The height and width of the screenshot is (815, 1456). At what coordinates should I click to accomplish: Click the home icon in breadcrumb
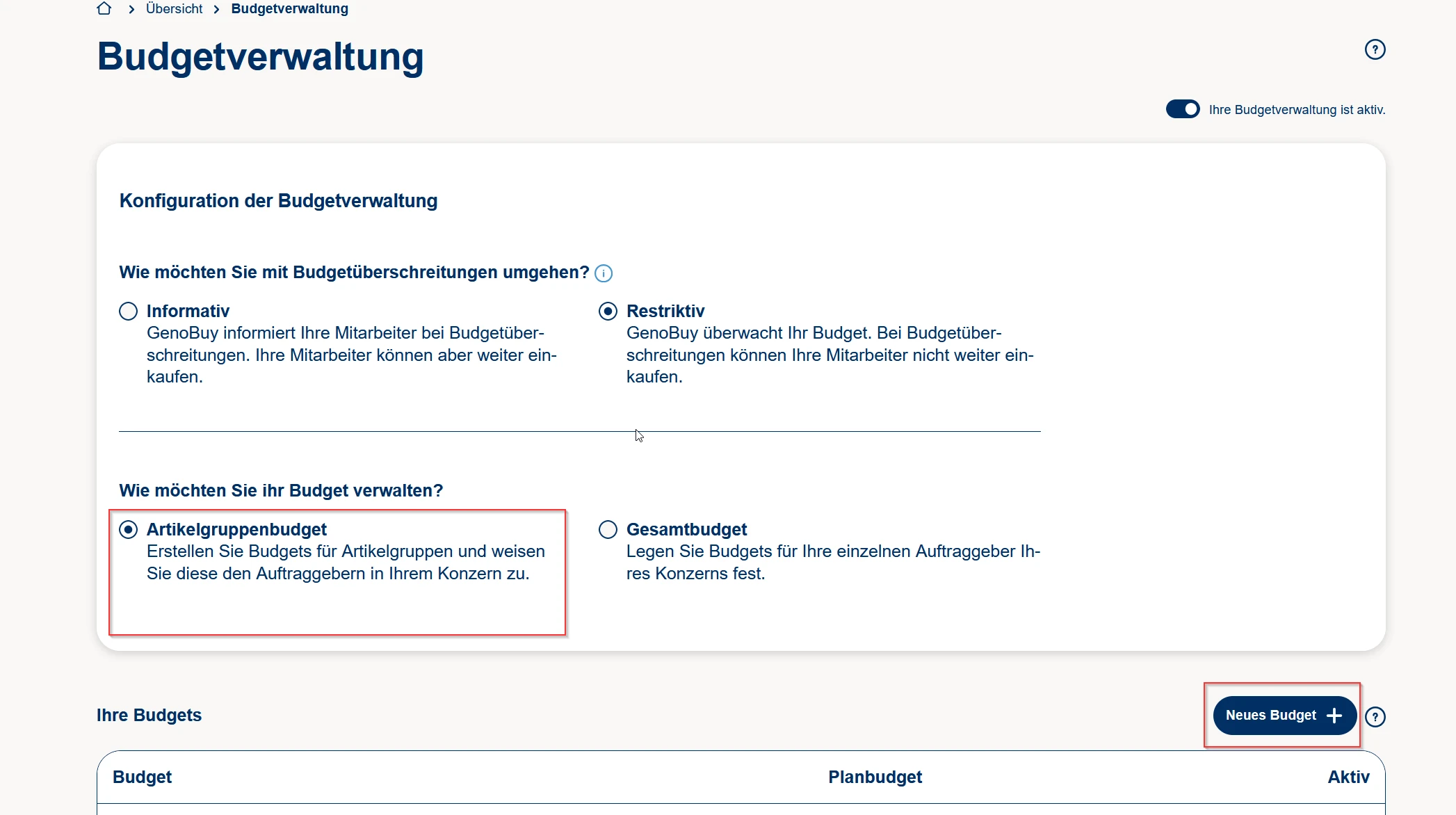(x=104, y=9)
